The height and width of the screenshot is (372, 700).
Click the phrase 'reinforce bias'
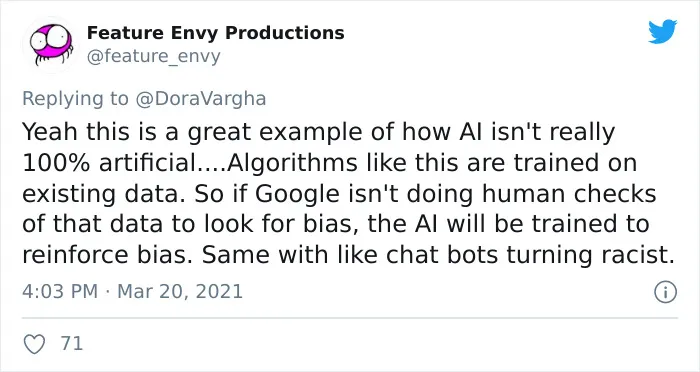(108, 255)
